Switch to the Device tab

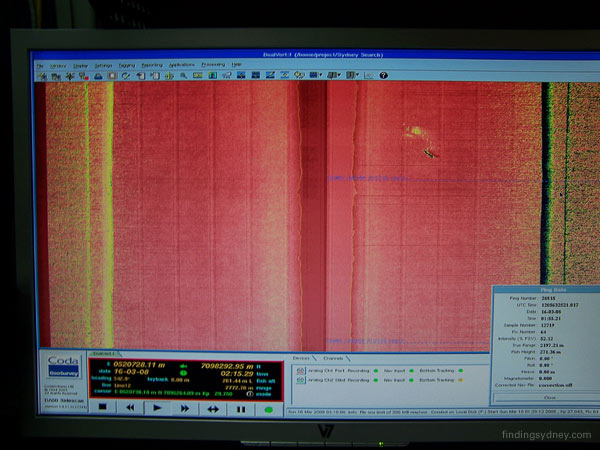(301, 358)
